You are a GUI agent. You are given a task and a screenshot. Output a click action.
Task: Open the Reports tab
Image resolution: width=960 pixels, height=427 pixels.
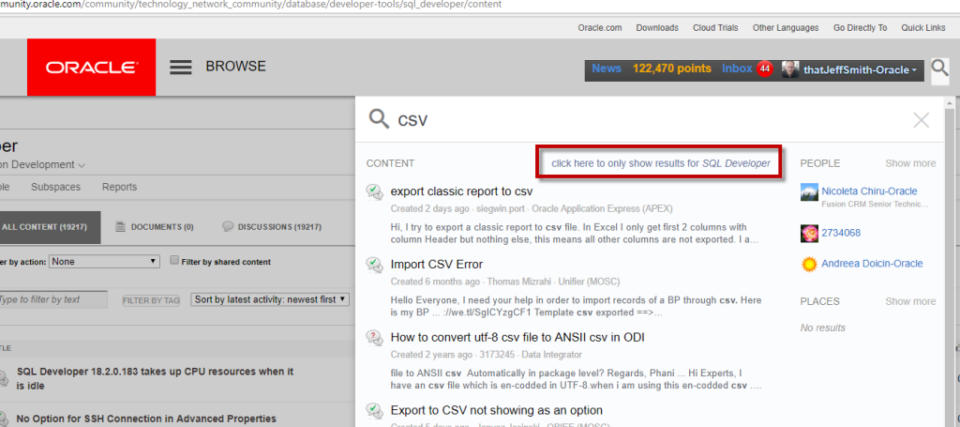pos(119,187)
